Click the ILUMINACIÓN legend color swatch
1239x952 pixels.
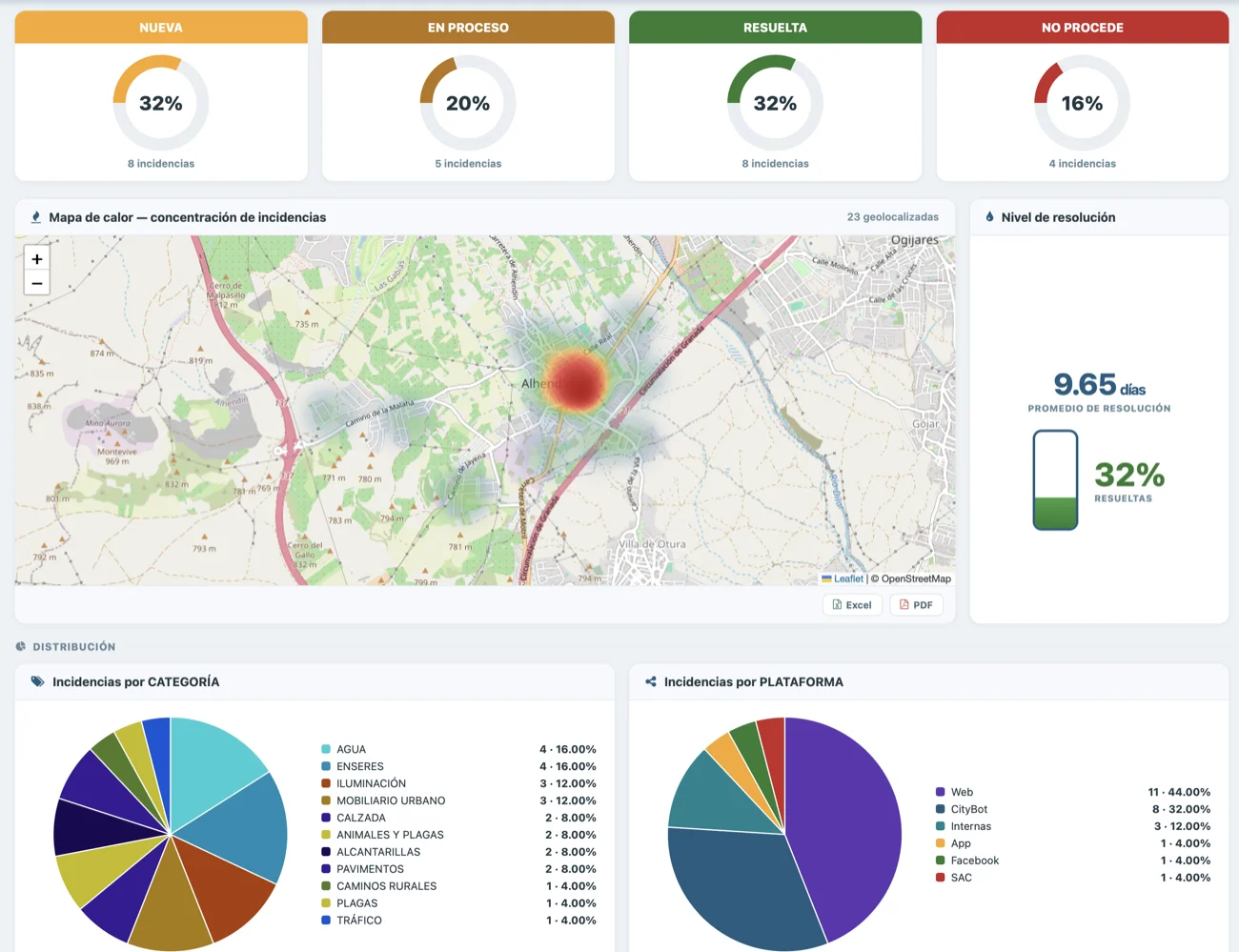326,783
